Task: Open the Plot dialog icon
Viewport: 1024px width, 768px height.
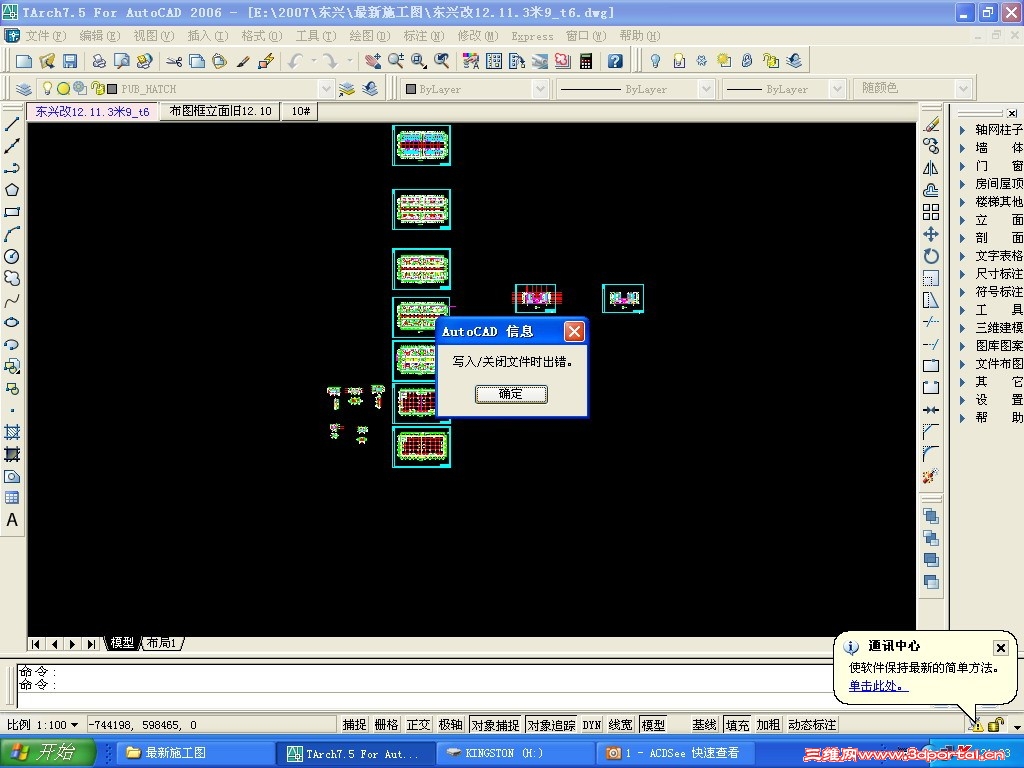Action: tap(96, 60)
